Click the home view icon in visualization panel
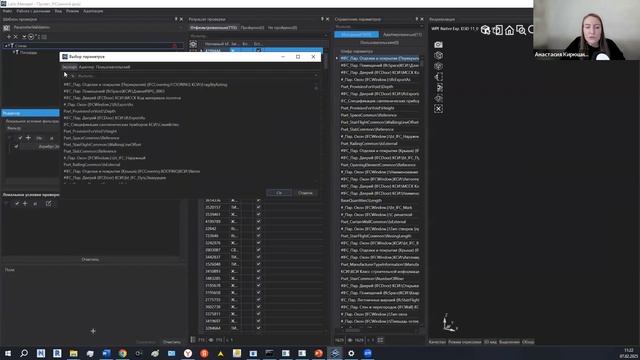 (x=509, y=30)
